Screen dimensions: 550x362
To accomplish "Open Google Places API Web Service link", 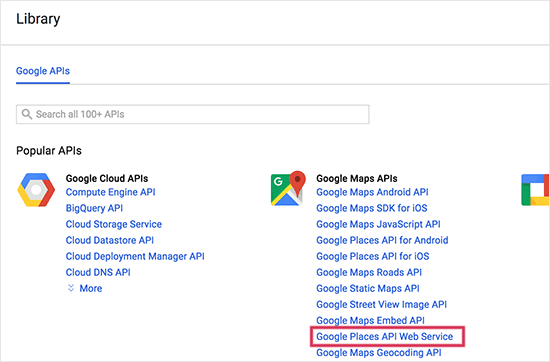I will (385, 337).
